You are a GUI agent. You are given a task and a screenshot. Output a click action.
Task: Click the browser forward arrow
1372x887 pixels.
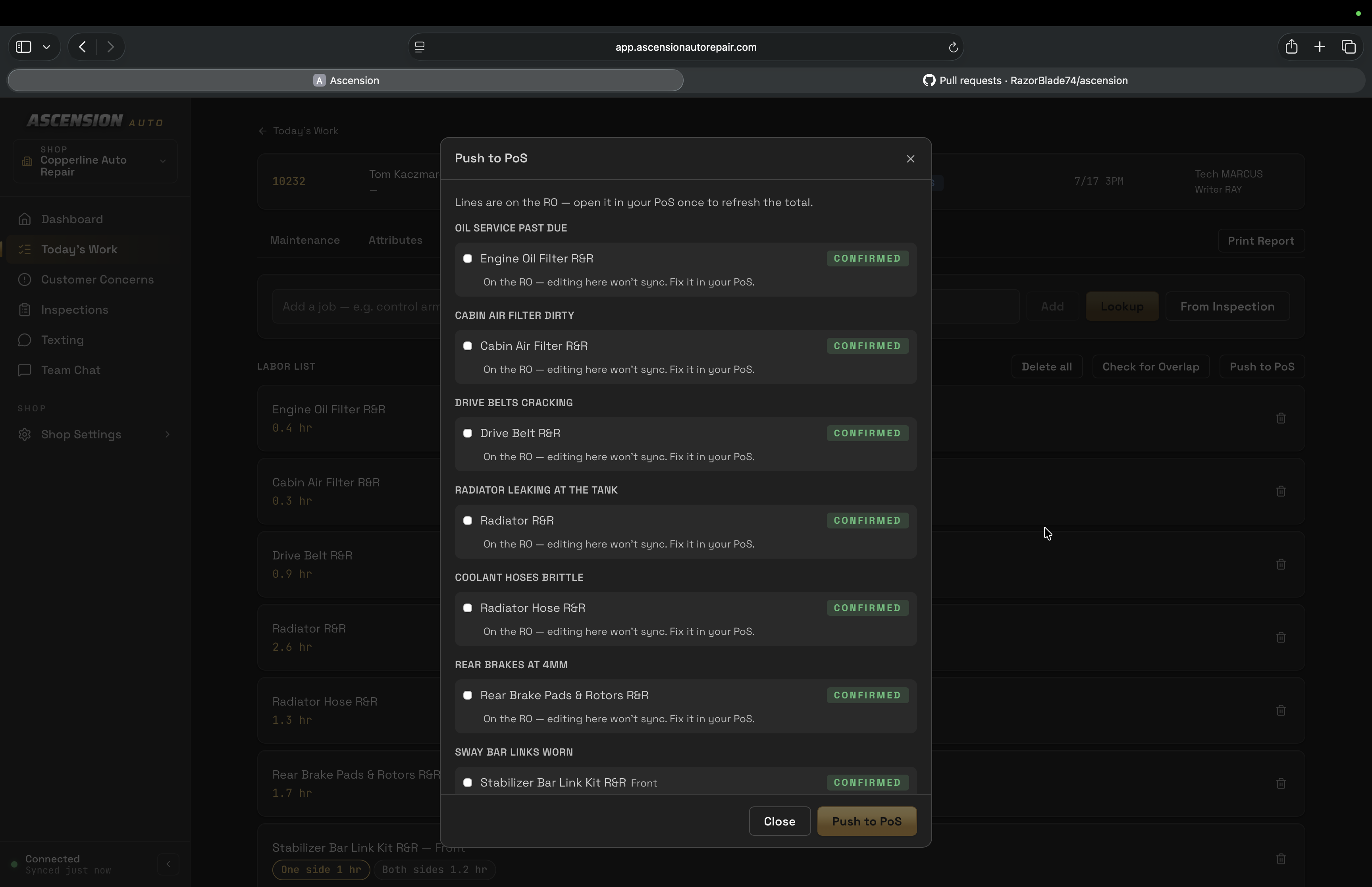click(110, 47)
